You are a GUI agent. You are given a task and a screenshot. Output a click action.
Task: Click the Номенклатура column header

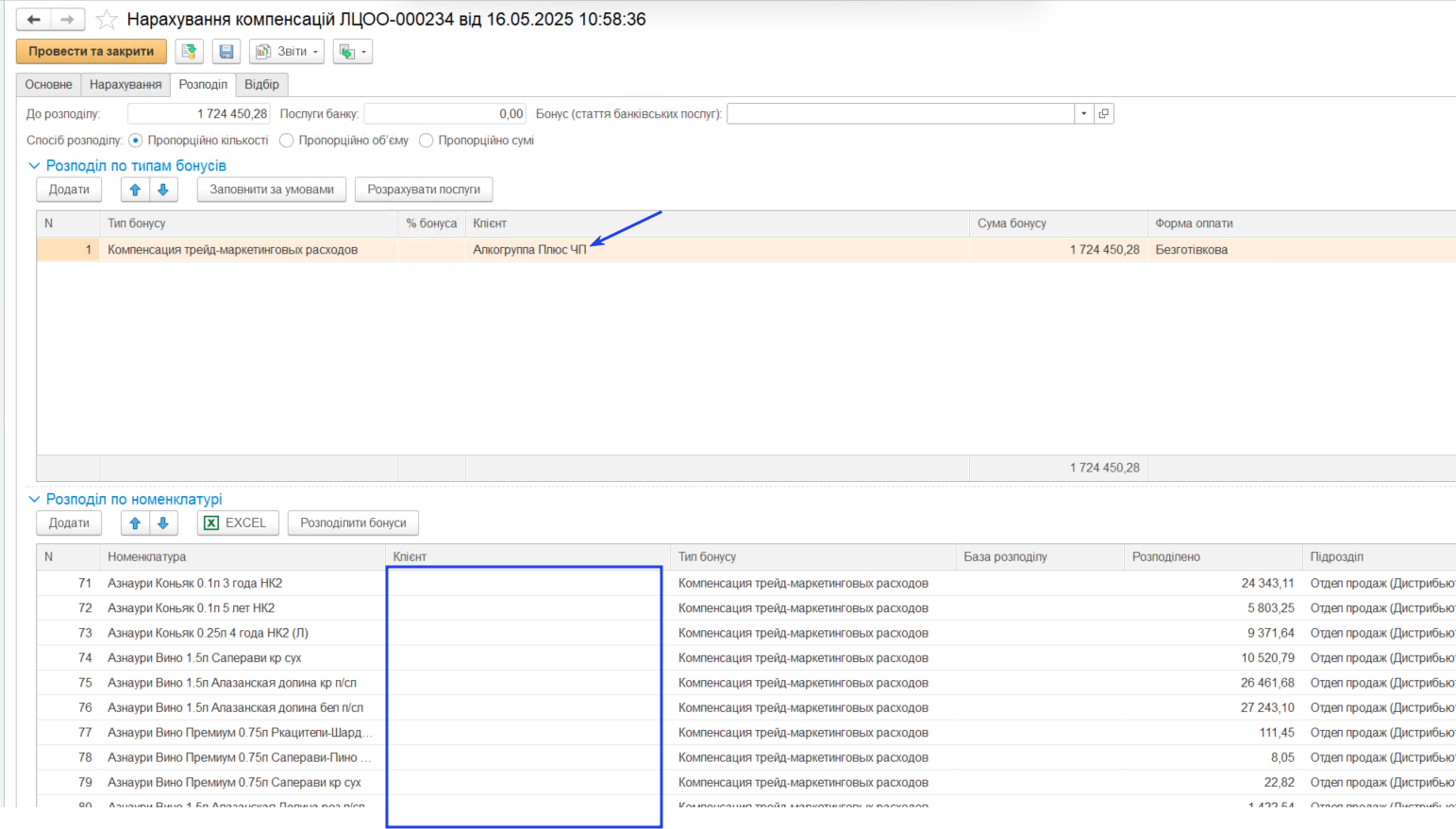coord(243,556)
